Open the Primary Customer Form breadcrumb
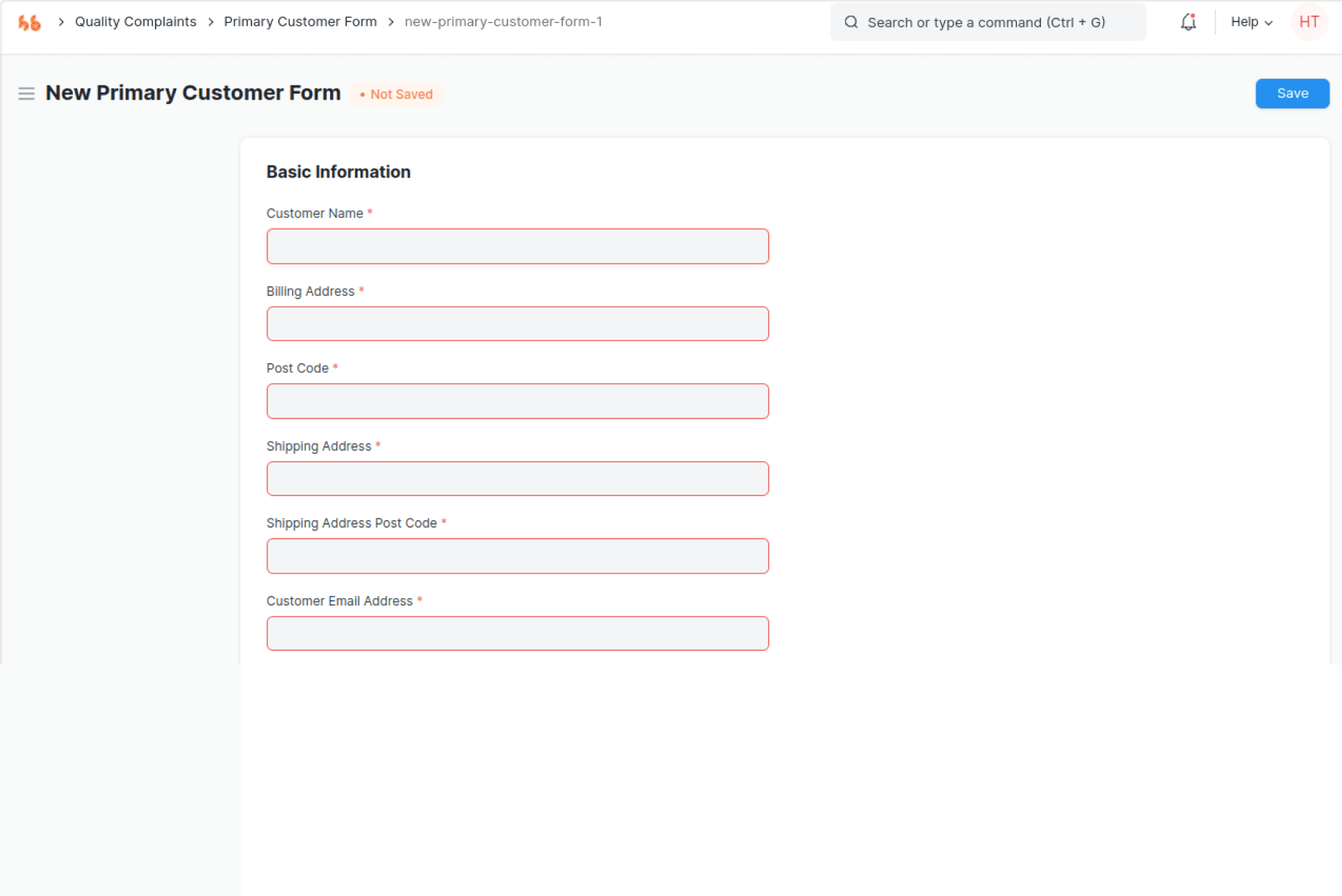Viewport: 1342px width, 896px height. (x=300, y=22)
